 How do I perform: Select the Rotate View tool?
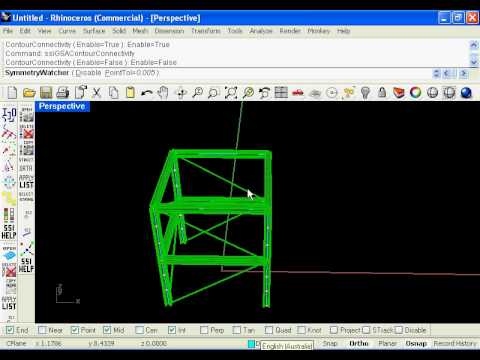tap(181, 92)
